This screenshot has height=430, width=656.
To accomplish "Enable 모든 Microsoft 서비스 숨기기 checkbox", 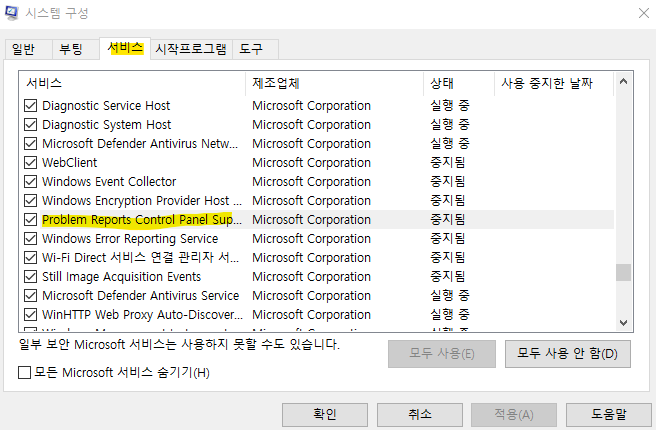I will [25, 372].
